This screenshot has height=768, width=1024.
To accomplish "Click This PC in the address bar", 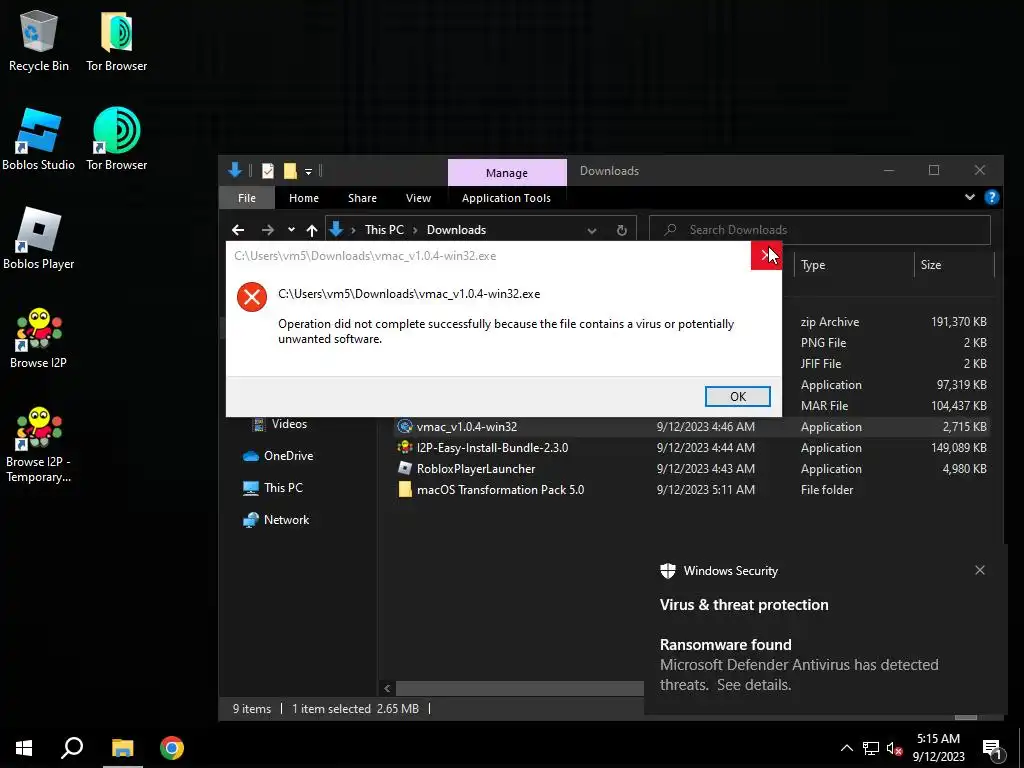I will click(384, 230).
